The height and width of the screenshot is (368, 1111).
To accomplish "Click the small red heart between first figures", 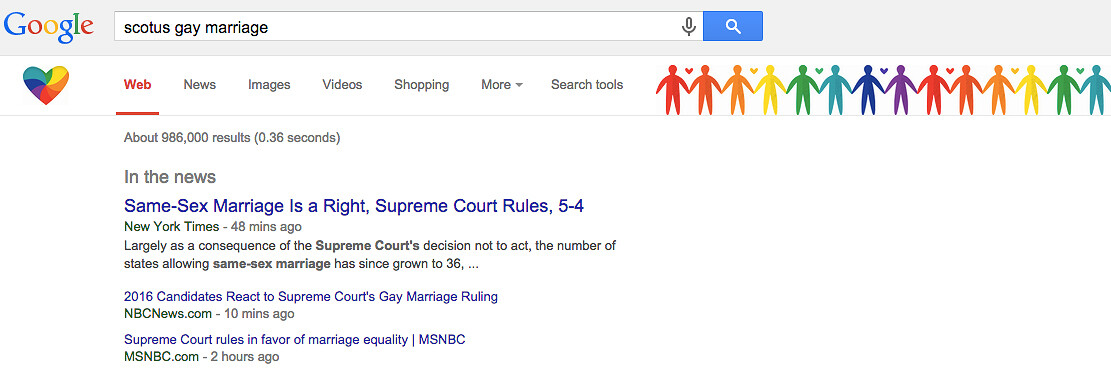I will point(689,70).
